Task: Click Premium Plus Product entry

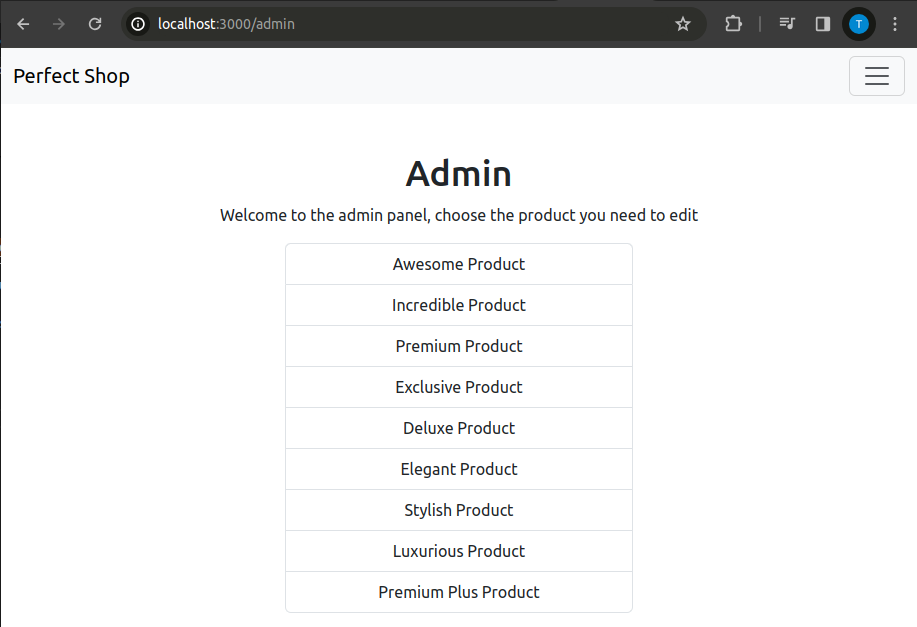Action: [x=458, y=592]
